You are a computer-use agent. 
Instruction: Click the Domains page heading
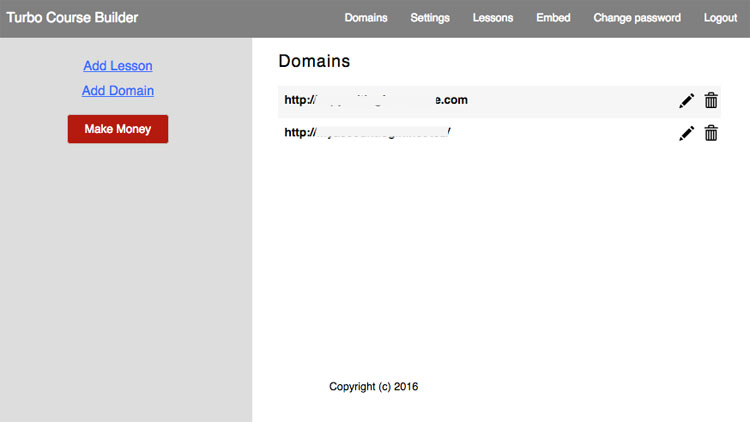click(314, 61)
